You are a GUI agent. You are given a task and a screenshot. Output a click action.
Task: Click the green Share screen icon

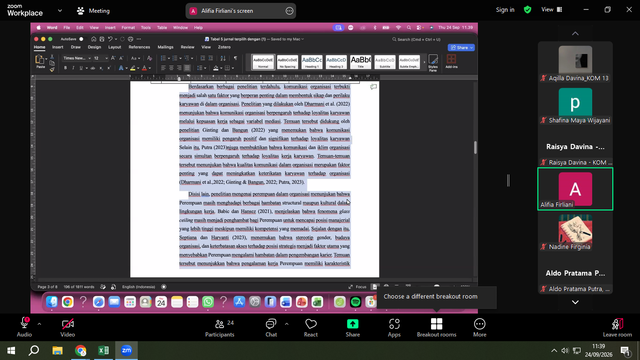(353, 328)
